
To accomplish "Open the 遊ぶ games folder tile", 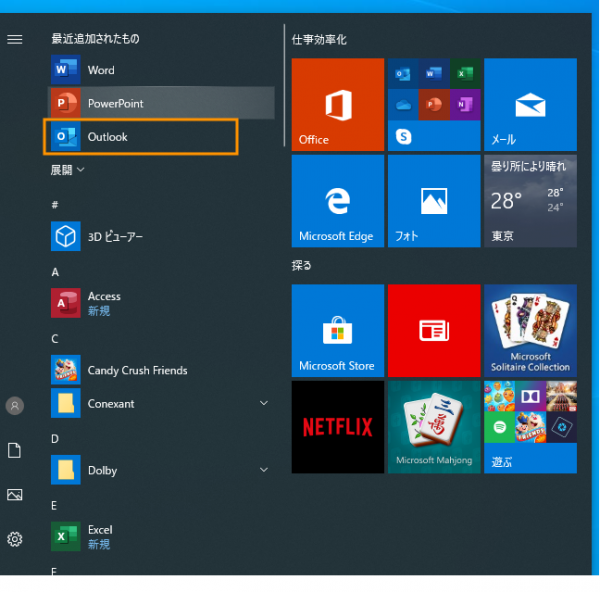I will (x=530, y=427).
